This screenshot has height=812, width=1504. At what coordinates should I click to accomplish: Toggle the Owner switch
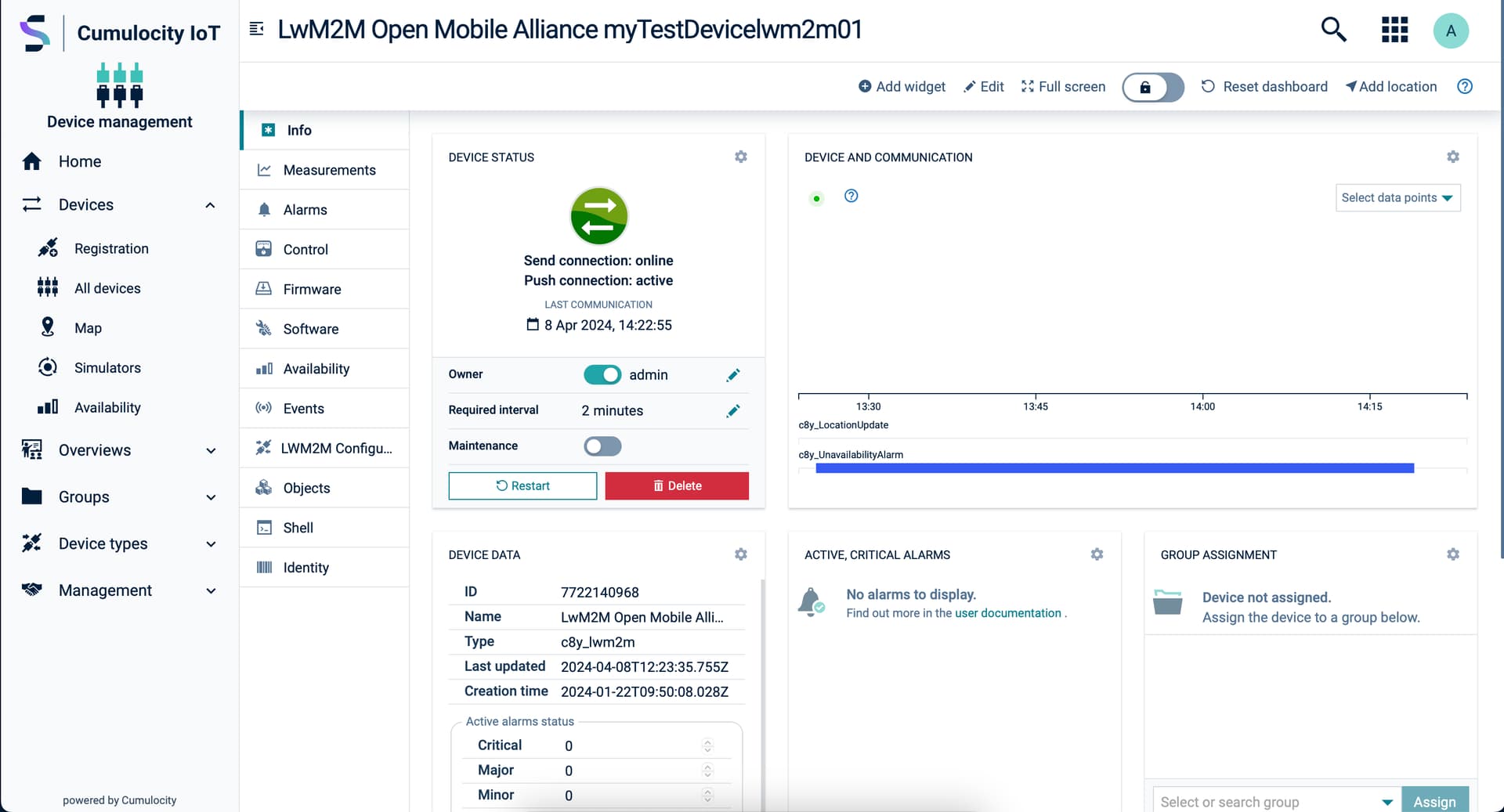(602, 375)
